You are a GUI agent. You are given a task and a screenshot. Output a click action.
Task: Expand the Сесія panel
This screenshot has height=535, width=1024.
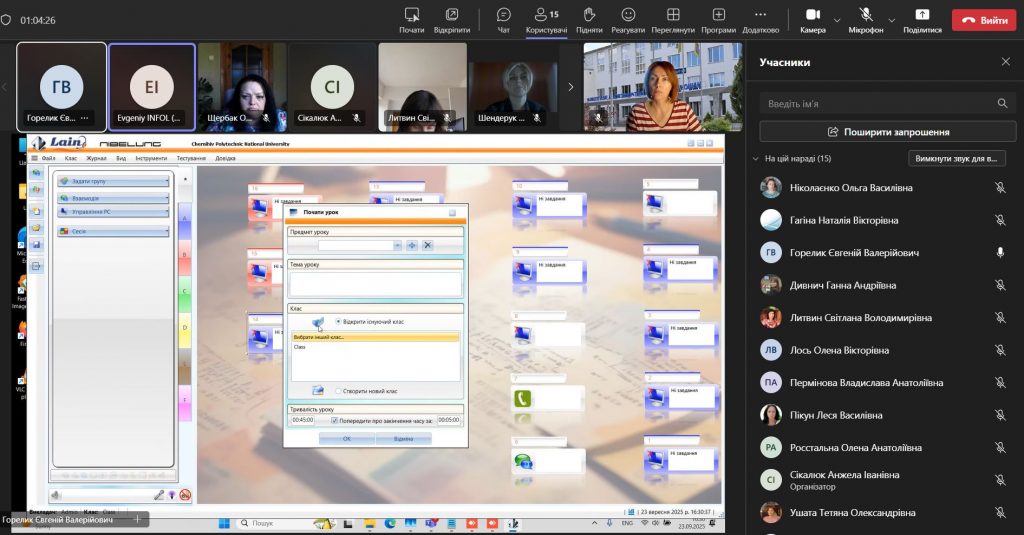pyautogui.click(x=113, y=231)
